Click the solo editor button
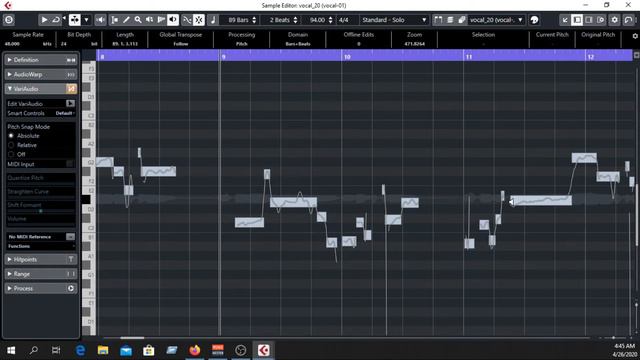The image size is (640, 360). [9, 20]
